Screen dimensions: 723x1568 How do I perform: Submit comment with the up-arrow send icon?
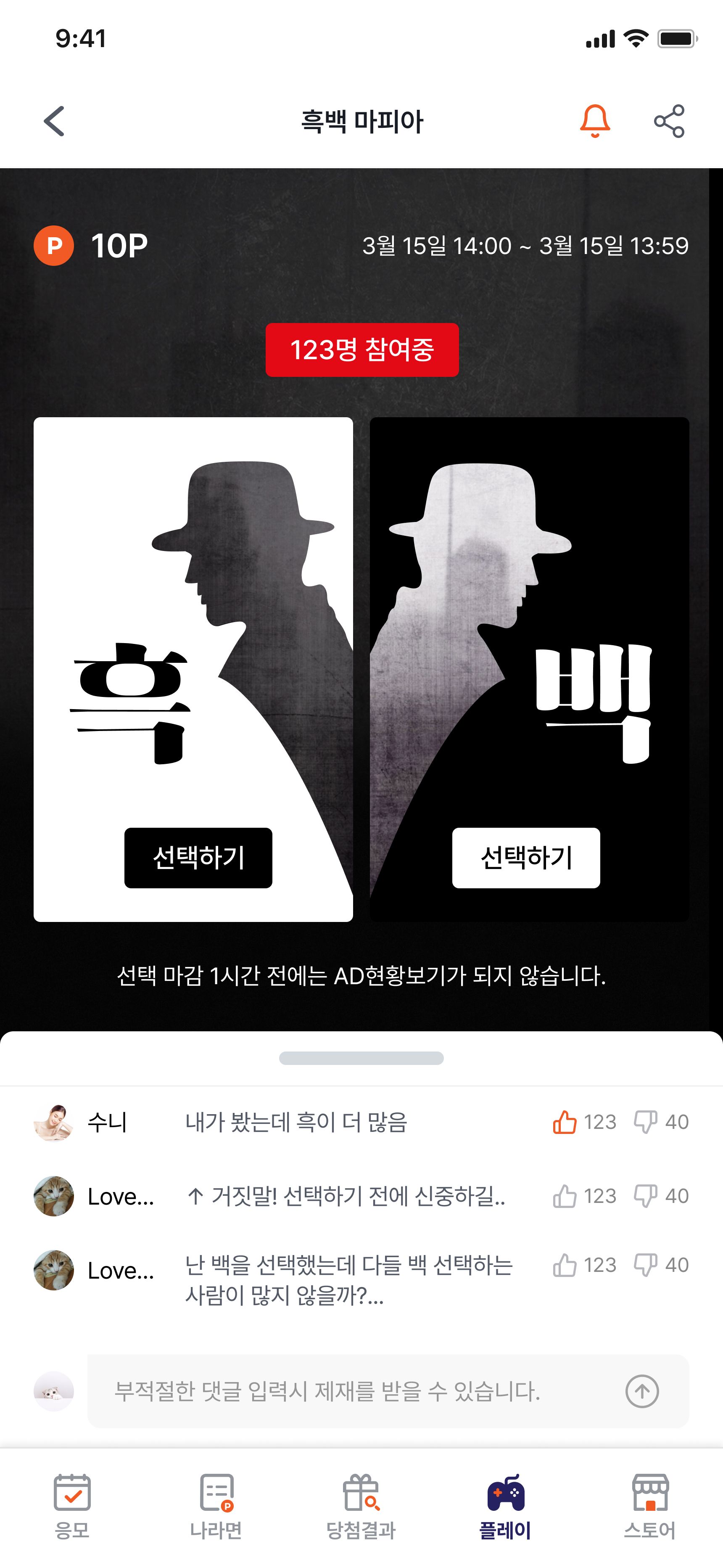642,1391
